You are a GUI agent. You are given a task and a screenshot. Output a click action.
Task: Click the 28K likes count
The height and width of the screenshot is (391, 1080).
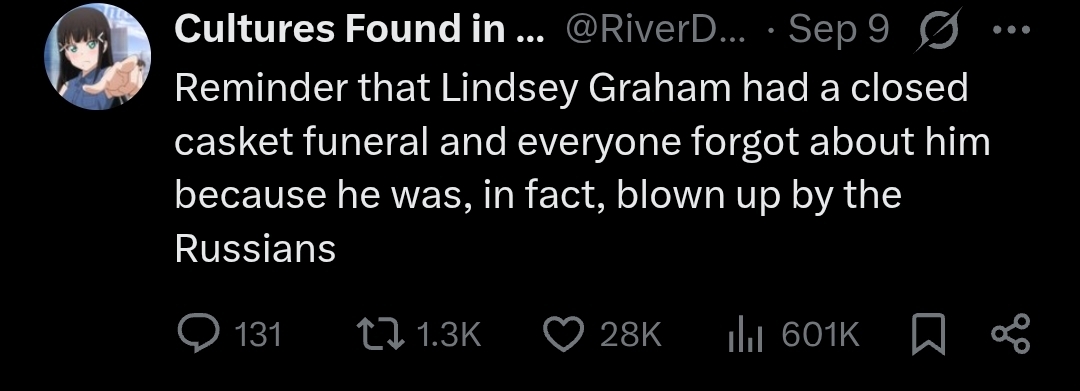click(x=631, y=335)
